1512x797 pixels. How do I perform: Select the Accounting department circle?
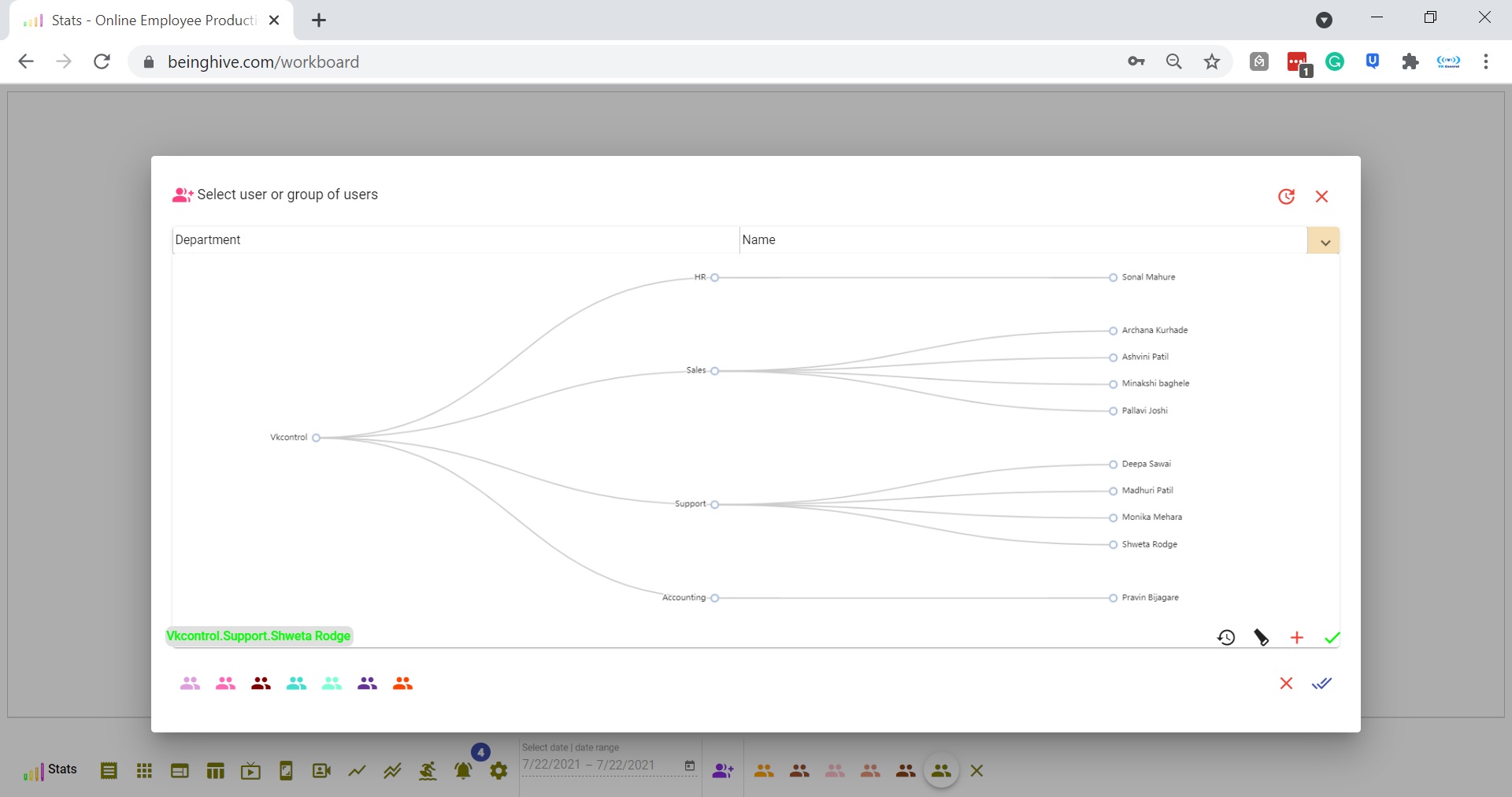click(x=714, y=598)
